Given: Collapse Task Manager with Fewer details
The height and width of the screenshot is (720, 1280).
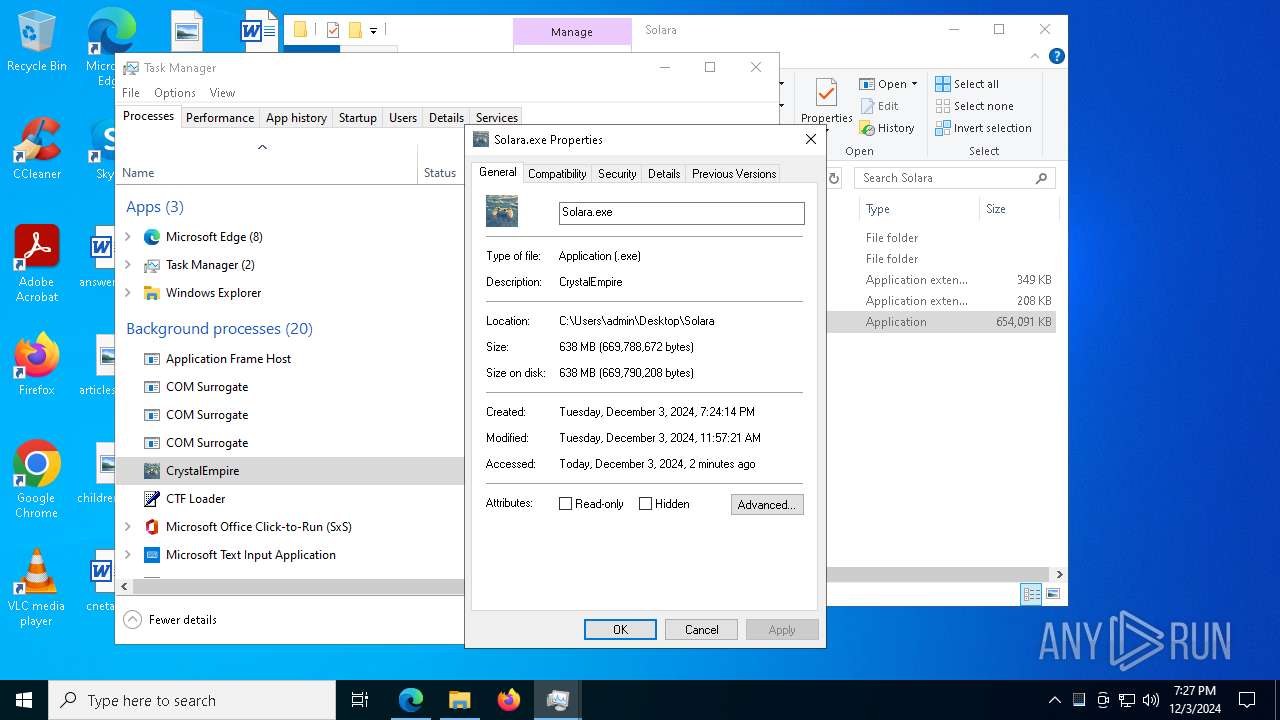Looking at the screenshot, I should (x=171, y=620).
